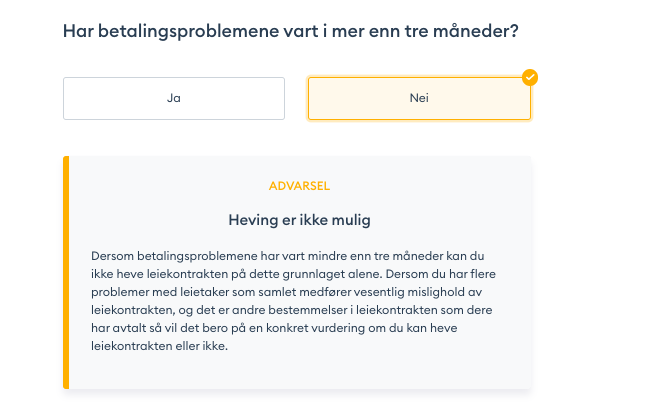Click the last warning line "leiekontrakten eller ikke."

(159, 347)
